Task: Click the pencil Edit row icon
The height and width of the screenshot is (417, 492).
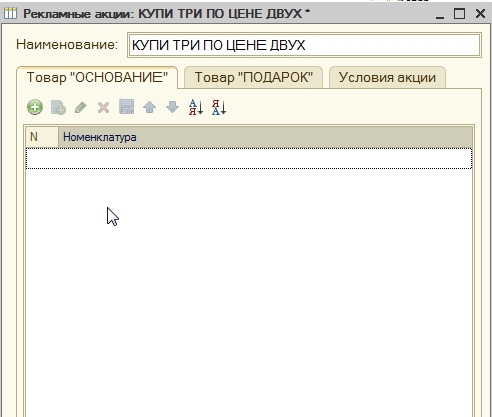Action: (81, 107)
